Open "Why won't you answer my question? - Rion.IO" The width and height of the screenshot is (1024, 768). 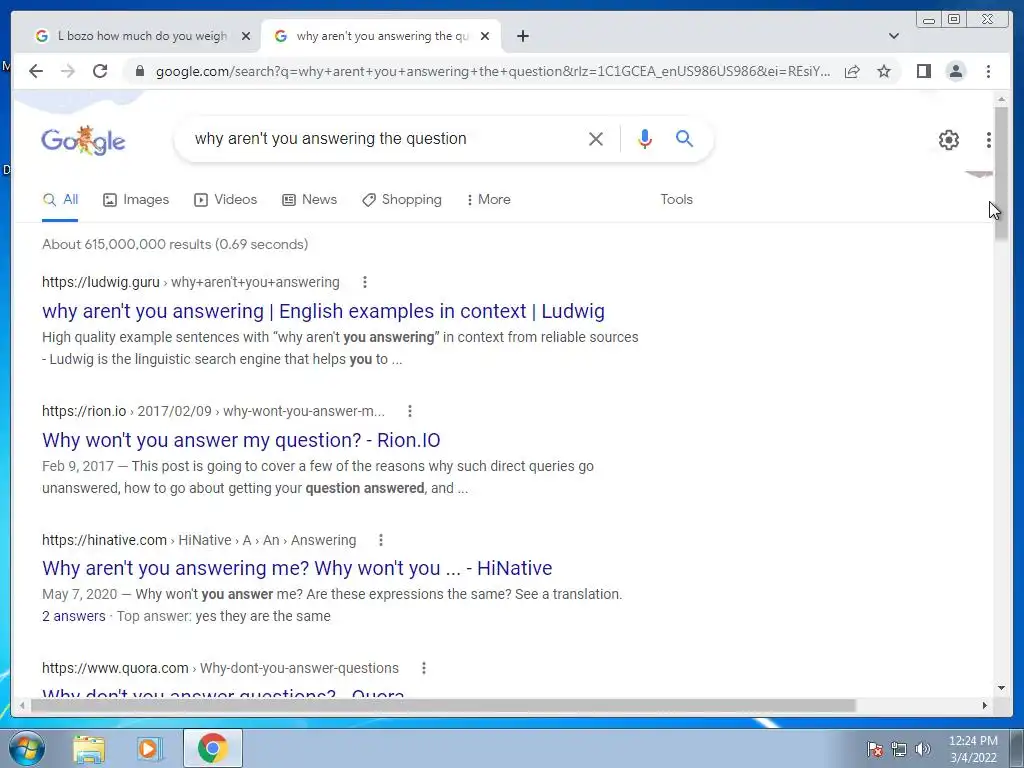241,440
